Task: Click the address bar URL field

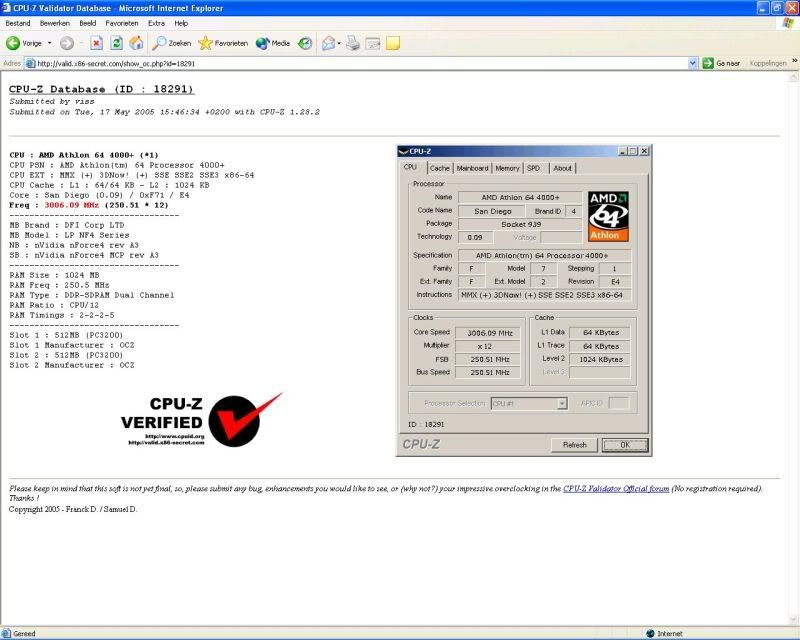Action: (361, 64)
